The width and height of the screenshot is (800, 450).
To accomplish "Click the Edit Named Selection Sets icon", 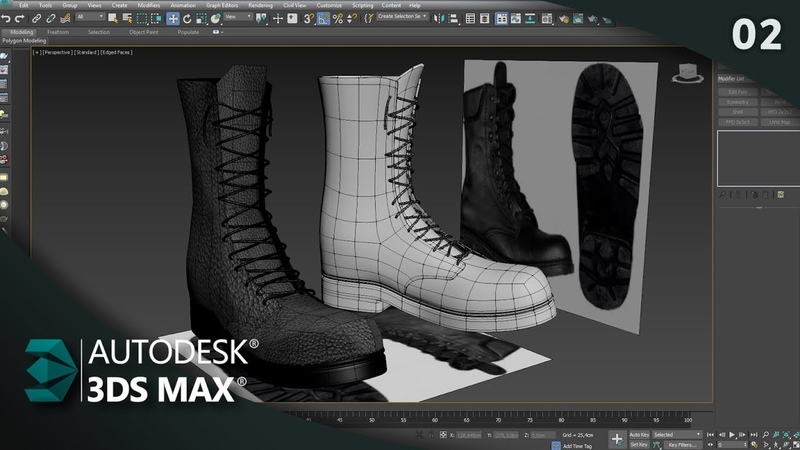I will [369, 19].
